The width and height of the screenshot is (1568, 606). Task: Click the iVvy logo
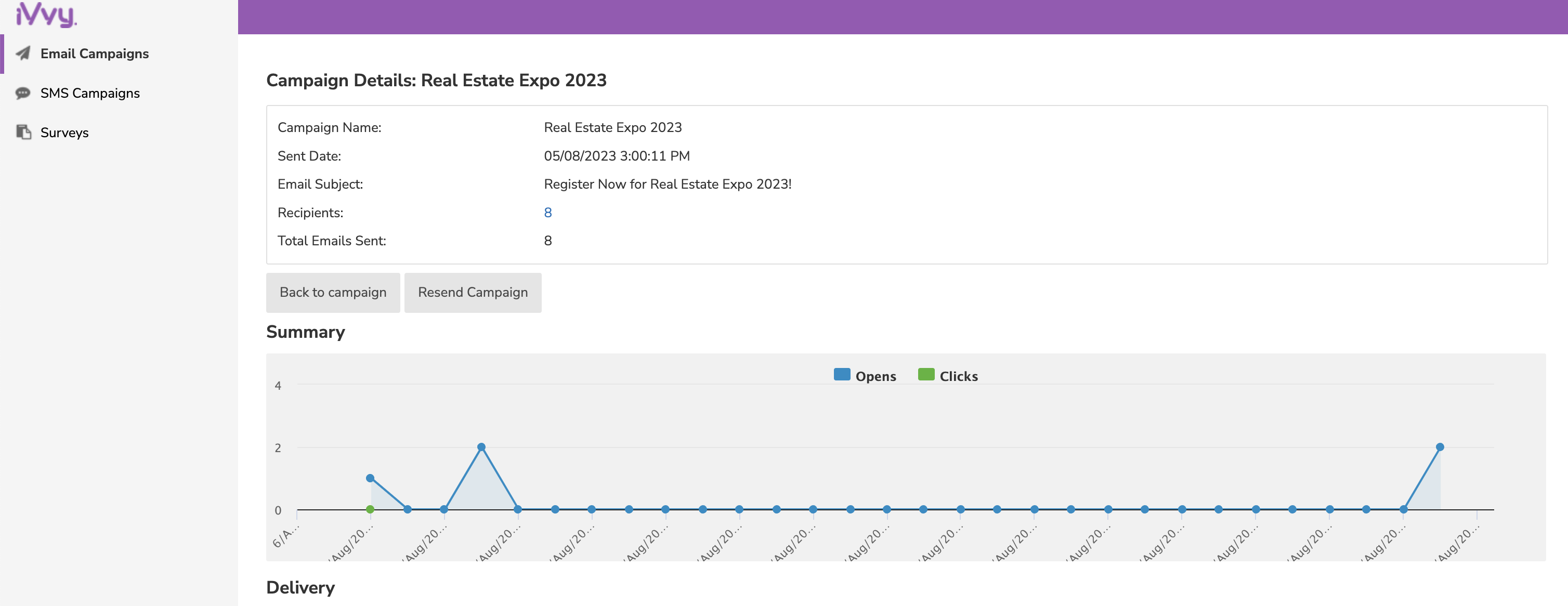point(46,15)
